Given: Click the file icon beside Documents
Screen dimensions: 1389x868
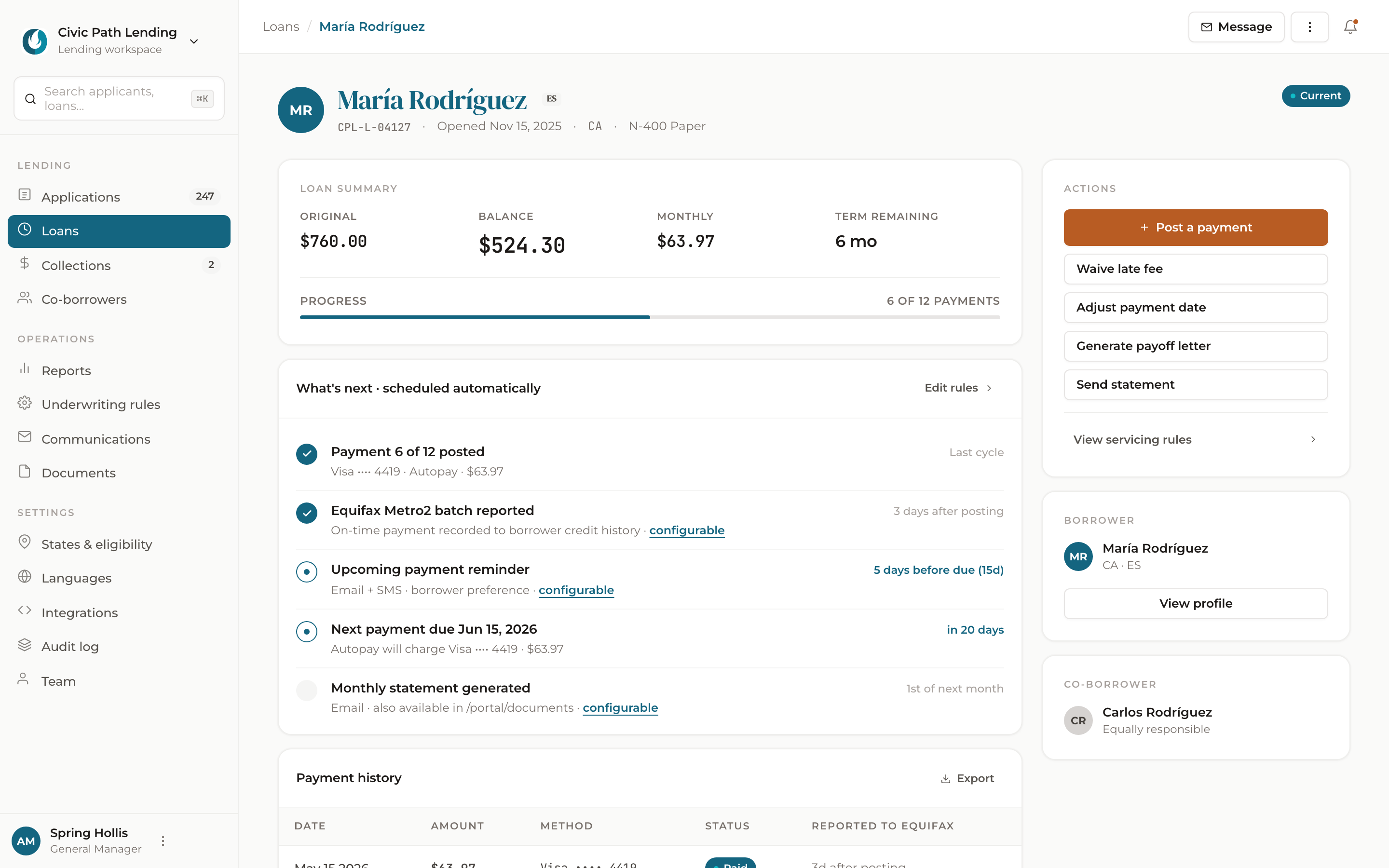Looking at the screenshot, I should click(25, 471).
